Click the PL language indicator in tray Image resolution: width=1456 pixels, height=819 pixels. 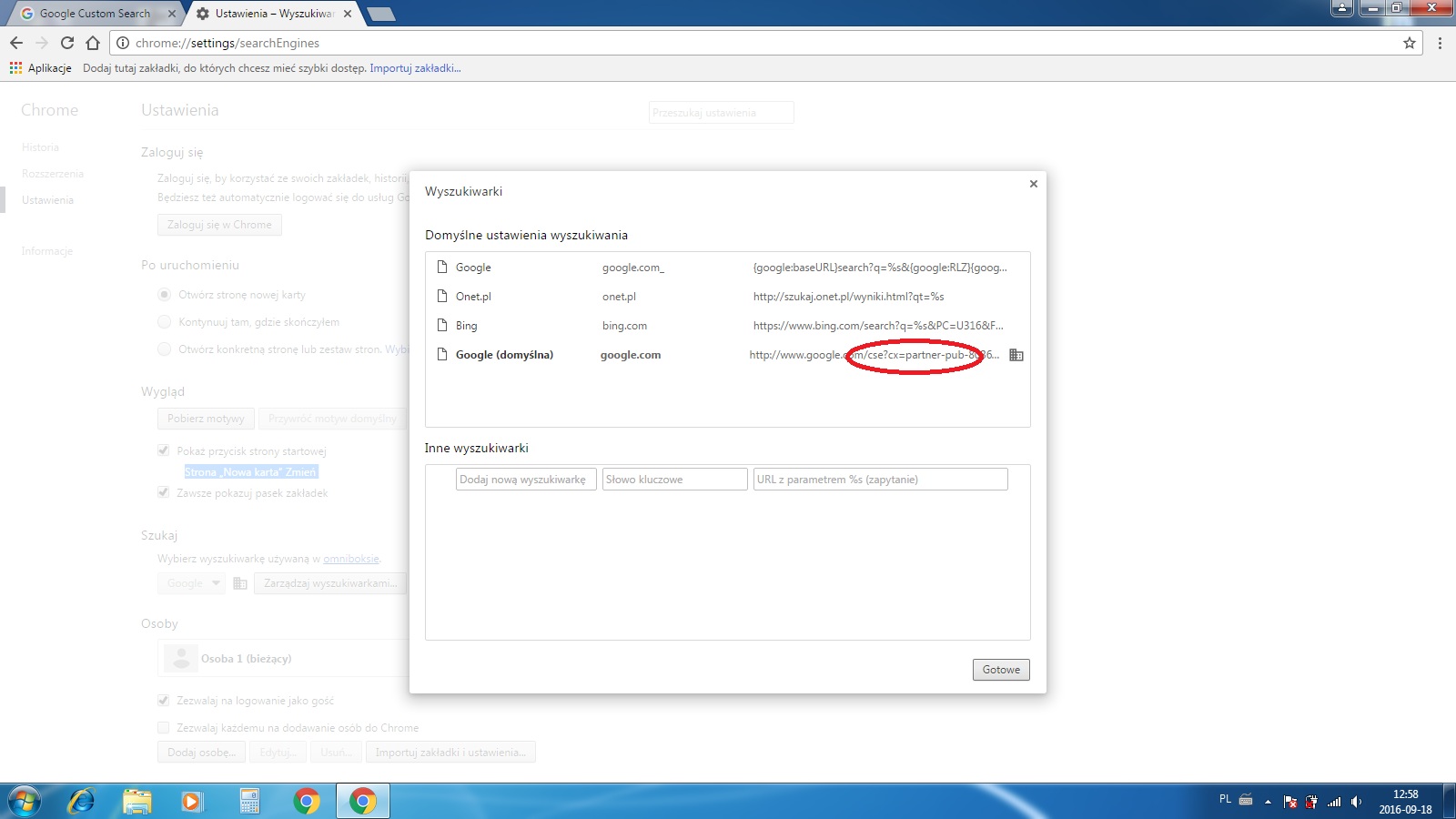pyautogui.click(x=1225, y=799)
